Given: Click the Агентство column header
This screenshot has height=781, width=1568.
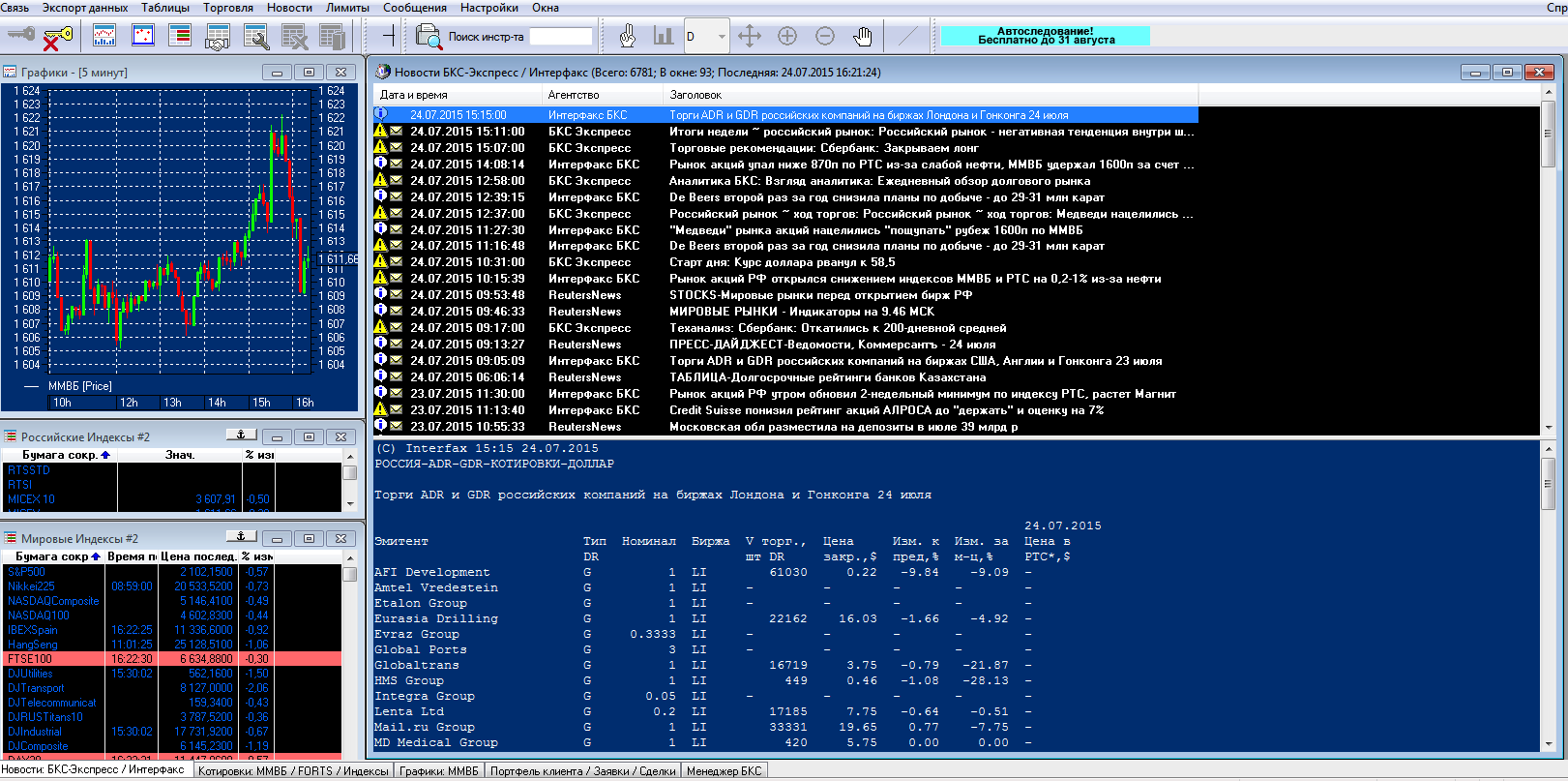Looking at the screenshot, I should tap(603, 95).
